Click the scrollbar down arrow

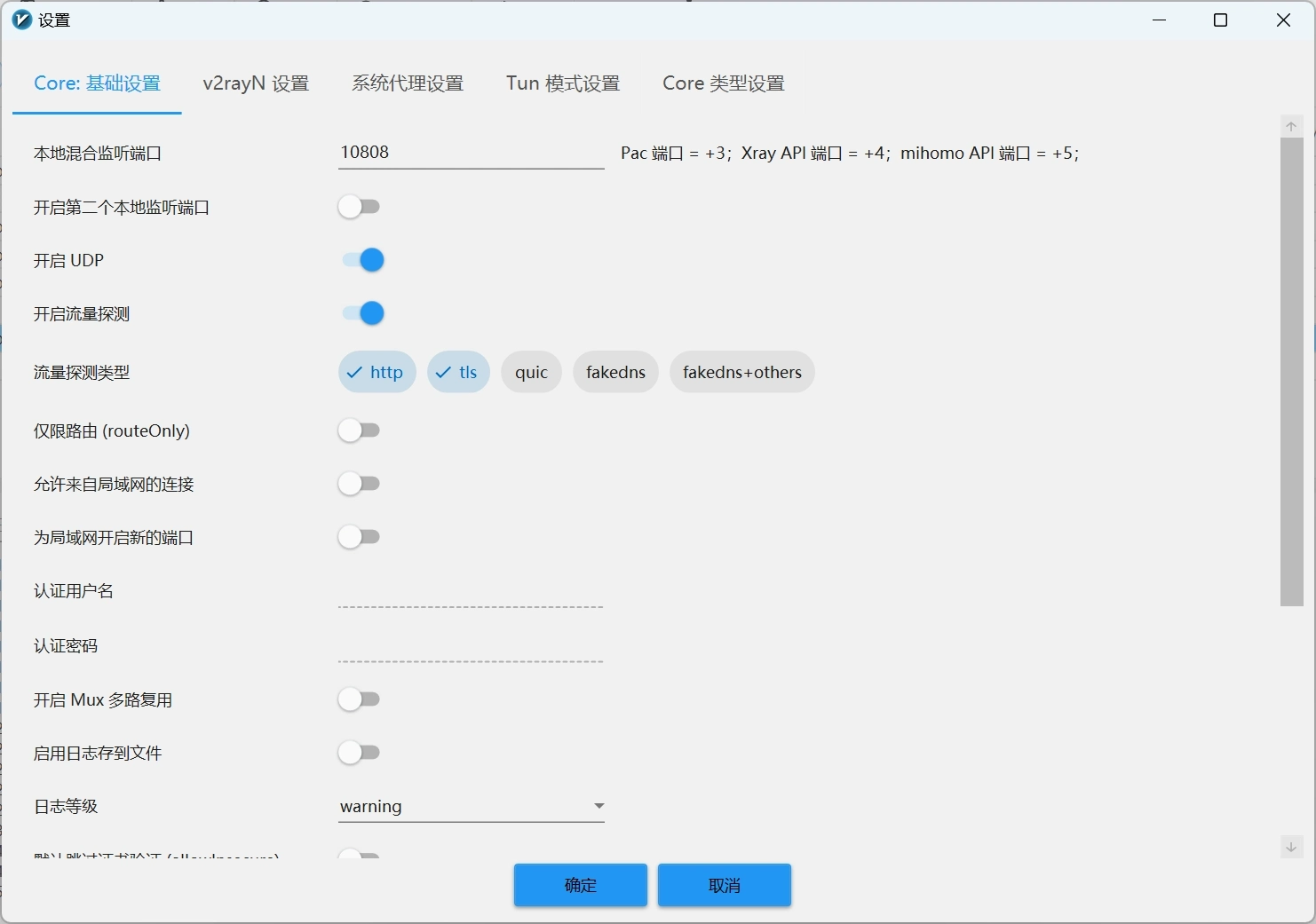tap(1291, 846)
